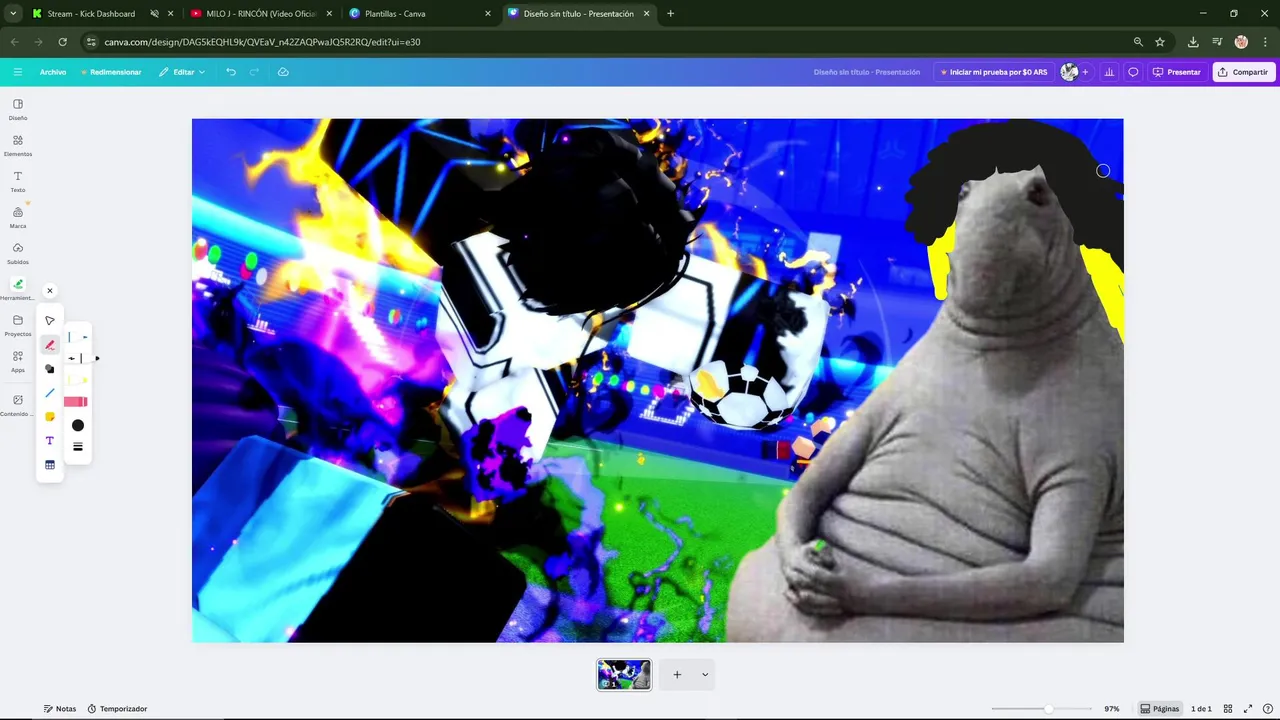Open the browser downloads icon

coord(1193,42)
